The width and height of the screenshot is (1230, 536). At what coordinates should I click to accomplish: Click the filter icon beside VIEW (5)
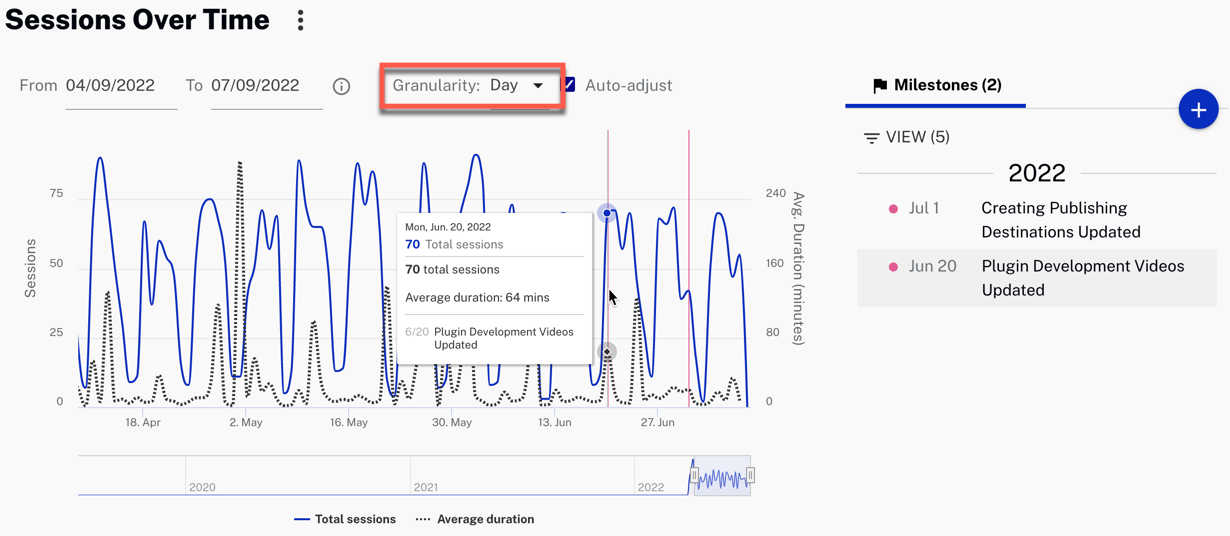pos(871,138)
